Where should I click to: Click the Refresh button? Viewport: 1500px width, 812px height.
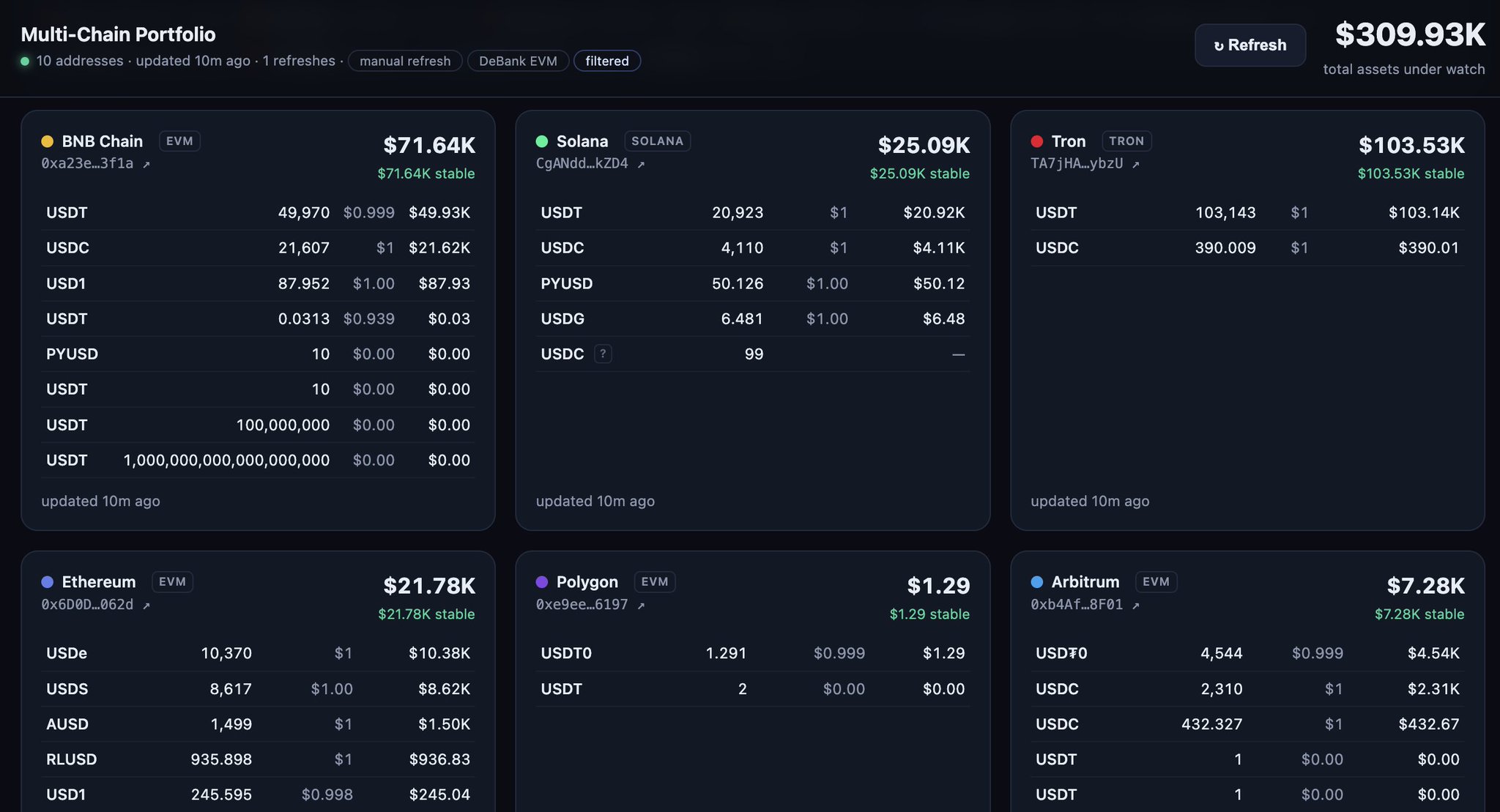click(x=1250, y=45)
